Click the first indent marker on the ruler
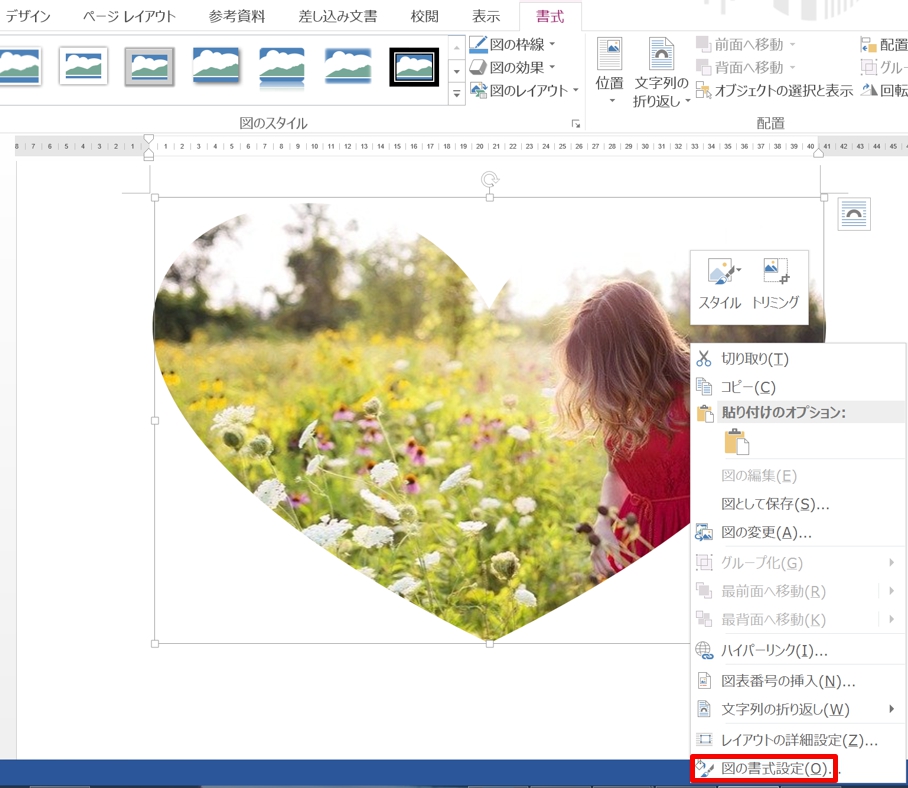The width and height of the screenshot is (908, 788). 149,138
